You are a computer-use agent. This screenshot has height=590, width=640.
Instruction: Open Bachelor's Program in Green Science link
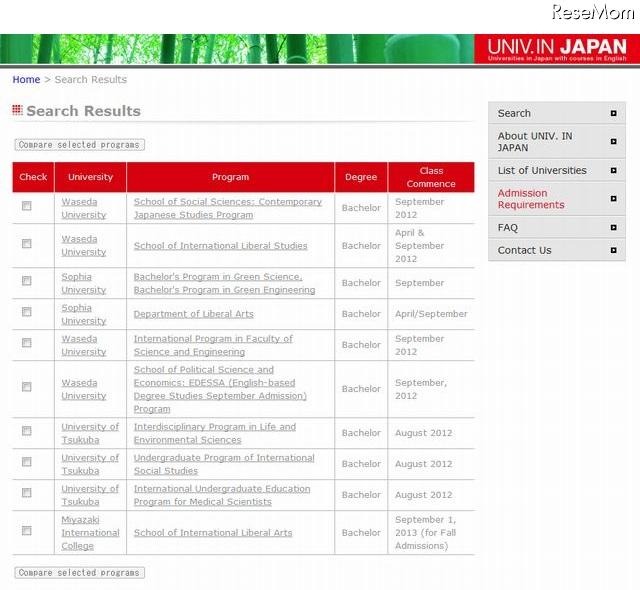pyautogui.click(x=224, y=283)
